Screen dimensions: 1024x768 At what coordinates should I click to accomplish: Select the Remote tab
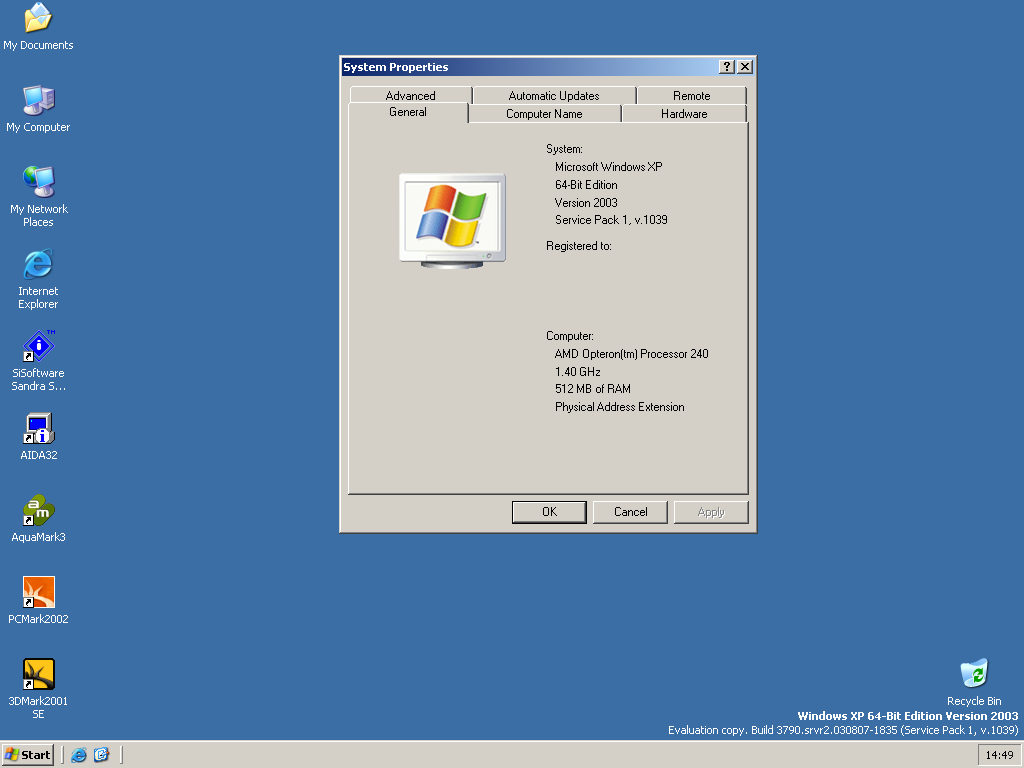tap(691, 95)
